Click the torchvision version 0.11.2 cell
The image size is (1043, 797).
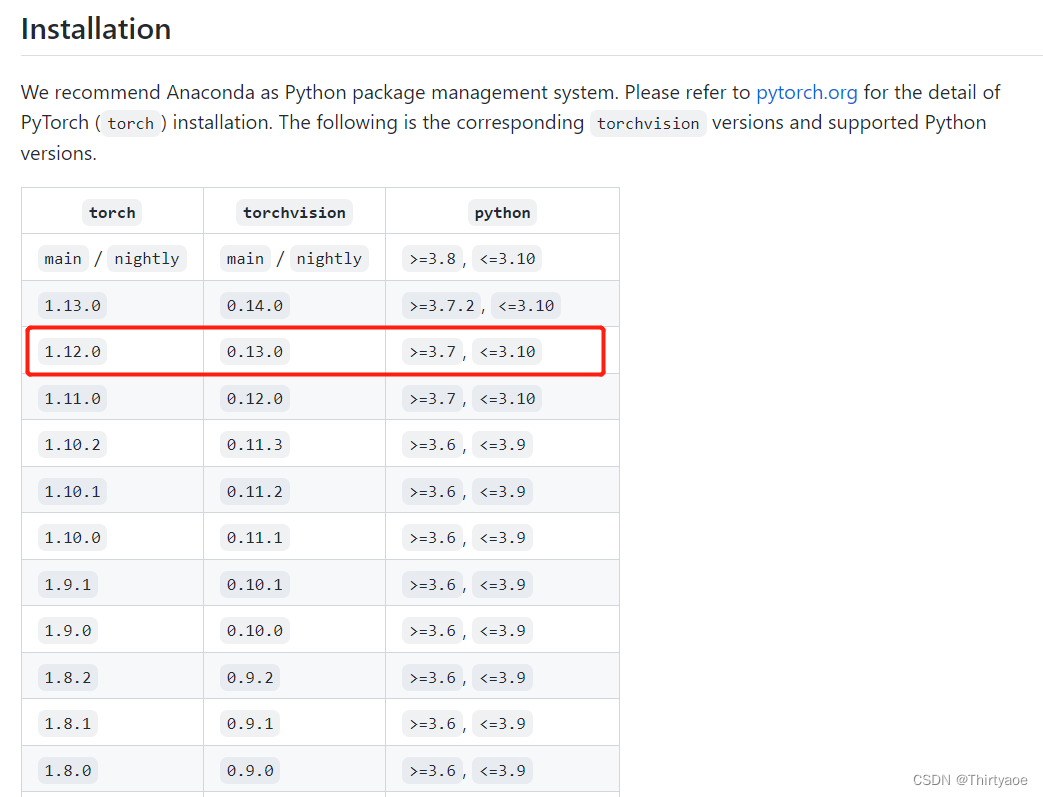pos(254,492)
